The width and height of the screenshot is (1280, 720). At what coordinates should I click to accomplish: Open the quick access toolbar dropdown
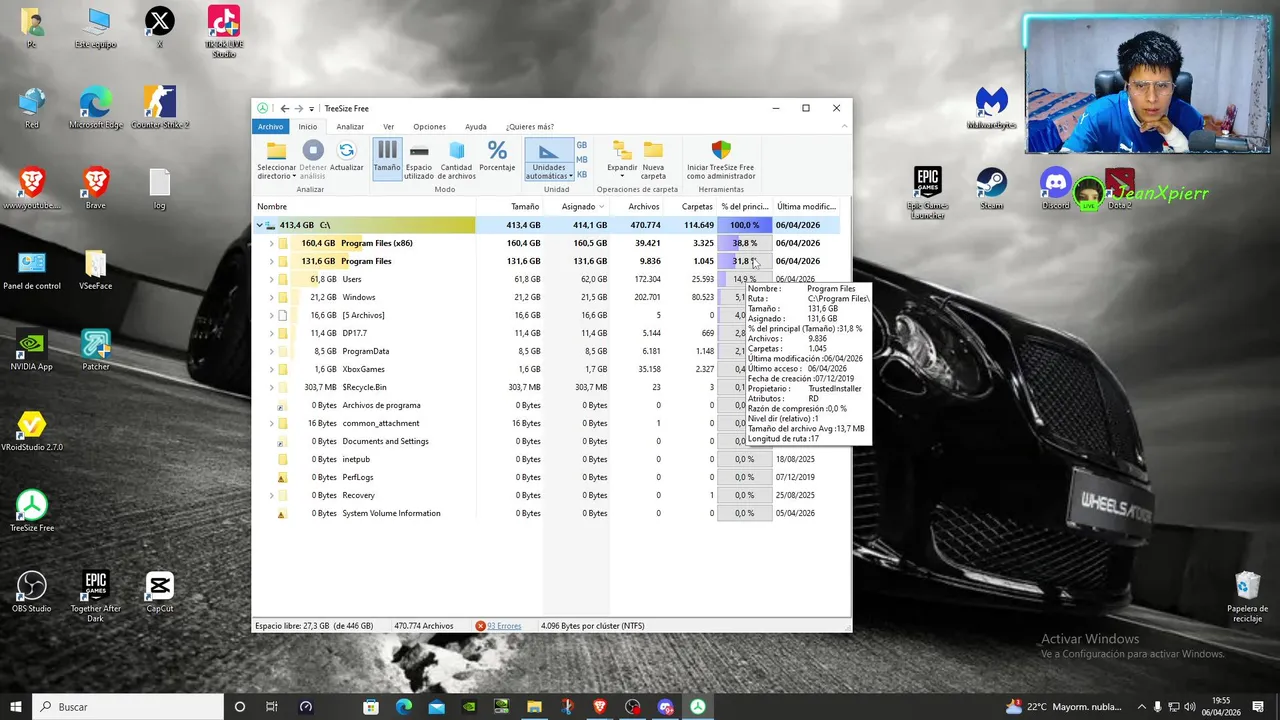point(311,109)
